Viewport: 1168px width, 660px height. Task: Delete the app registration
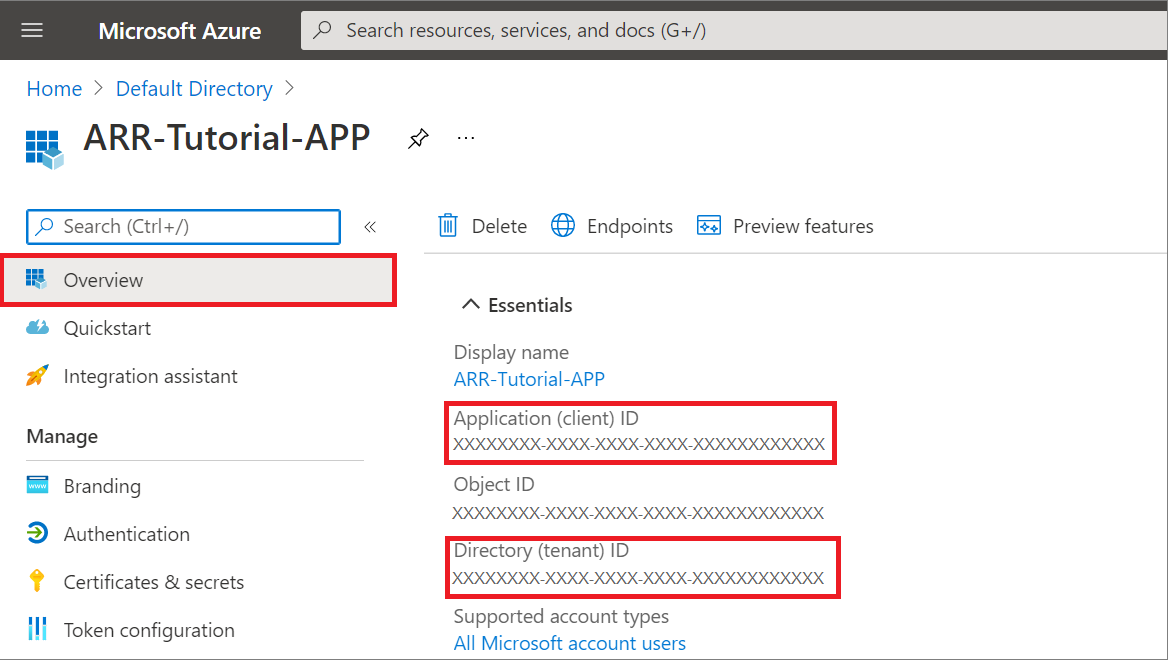pos(483,226)
